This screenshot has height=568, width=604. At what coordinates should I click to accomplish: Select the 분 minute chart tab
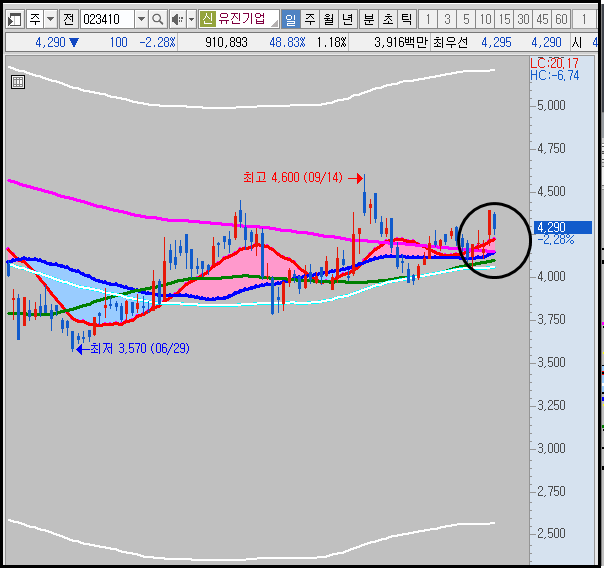pos(369,19)
